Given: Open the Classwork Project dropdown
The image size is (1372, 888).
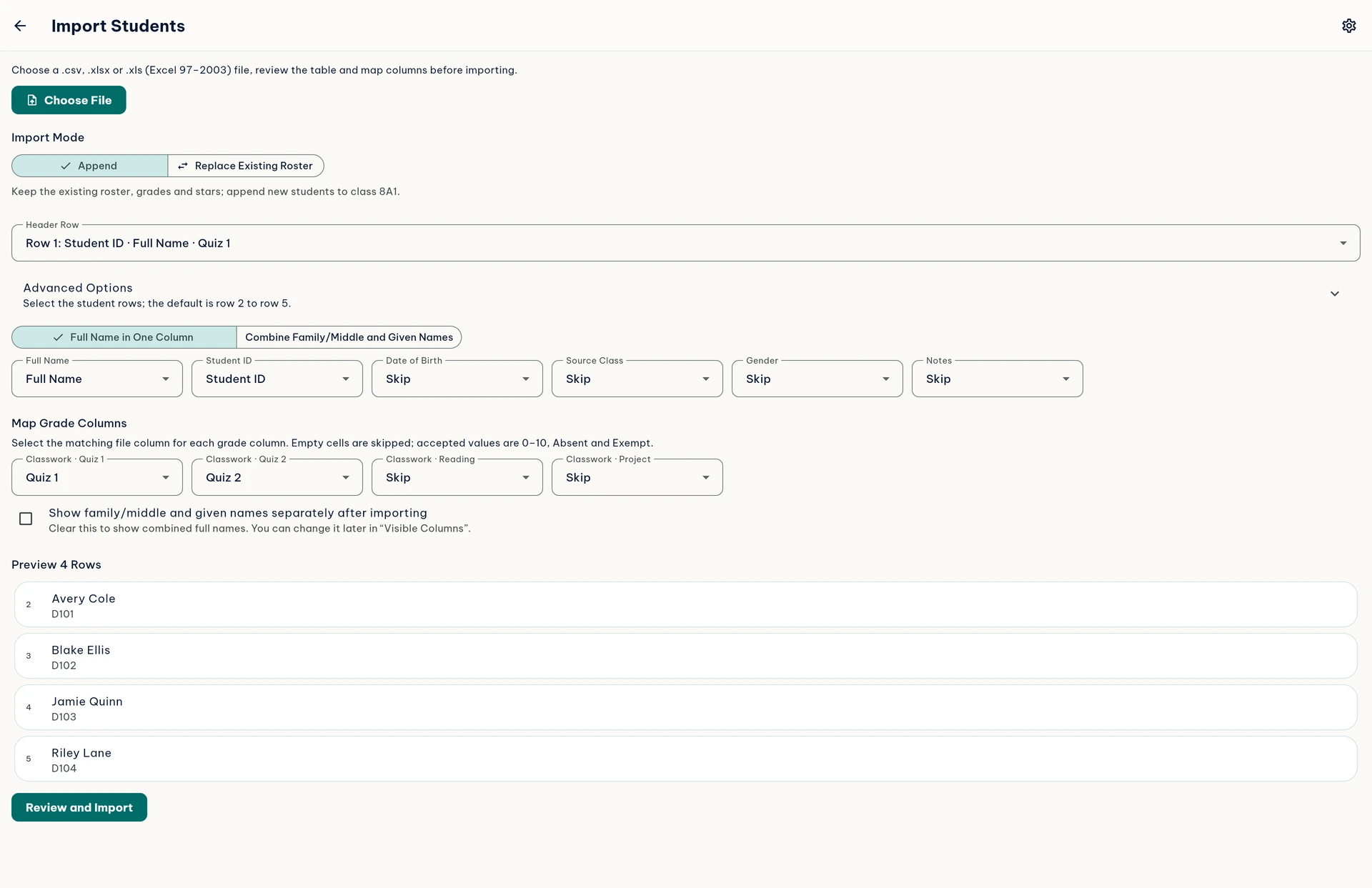Looking at the screenshot, I should (x=637, y=477).
